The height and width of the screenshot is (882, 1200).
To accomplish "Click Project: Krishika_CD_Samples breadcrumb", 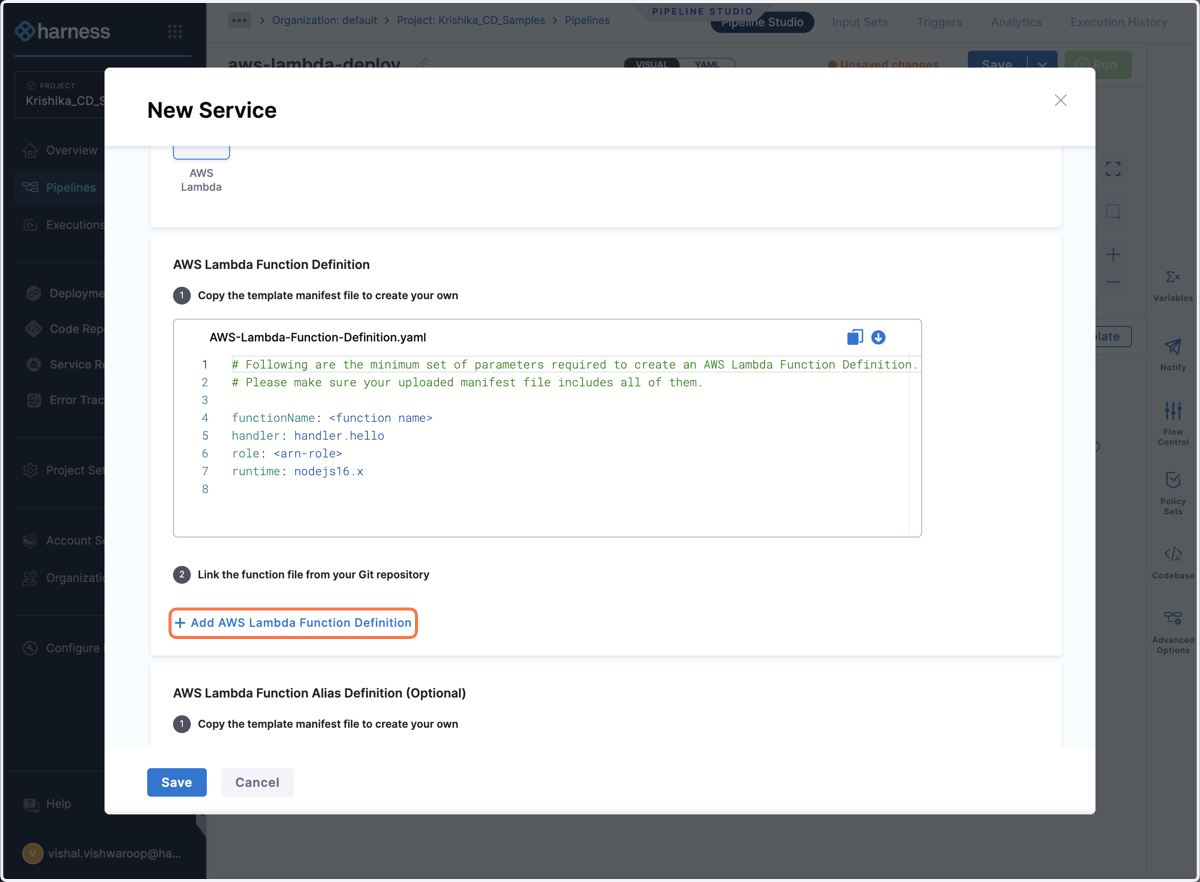I will click(471, 20).
